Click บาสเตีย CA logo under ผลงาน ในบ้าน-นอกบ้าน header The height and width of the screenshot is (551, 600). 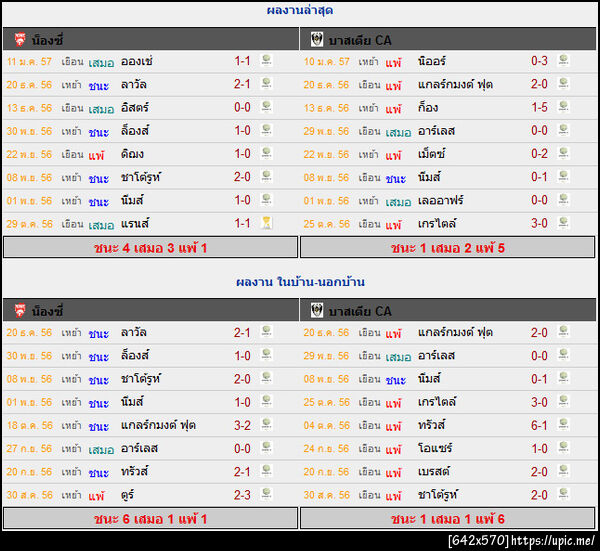316,310
